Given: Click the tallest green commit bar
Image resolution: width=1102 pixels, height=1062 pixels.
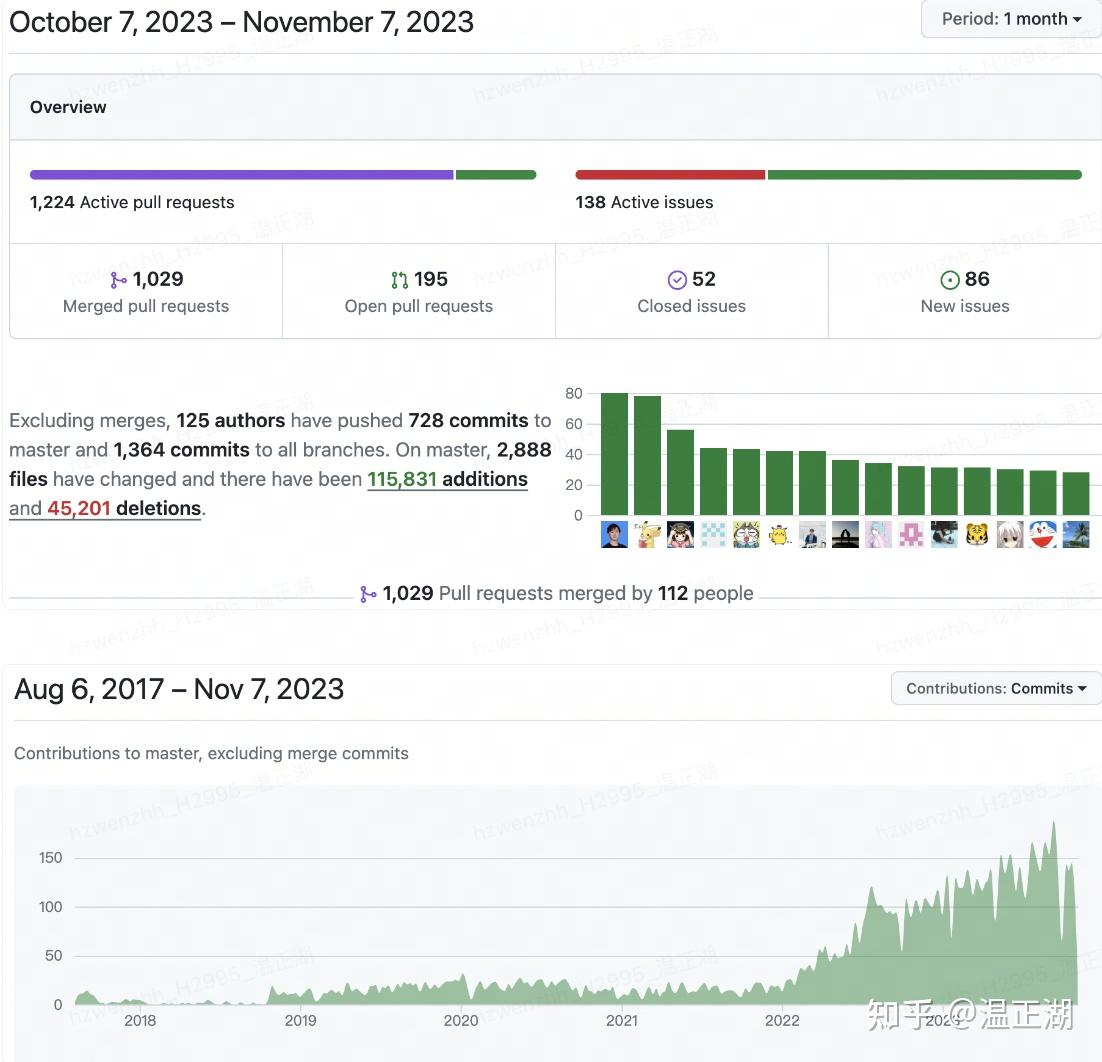Looking at the screenshot, I should [x=614, y=454].
